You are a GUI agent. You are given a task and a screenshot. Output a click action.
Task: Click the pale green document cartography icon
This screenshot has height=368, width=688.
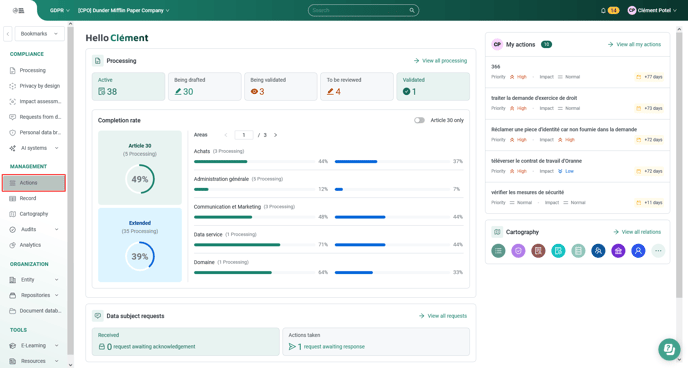(x=578, y=251)
